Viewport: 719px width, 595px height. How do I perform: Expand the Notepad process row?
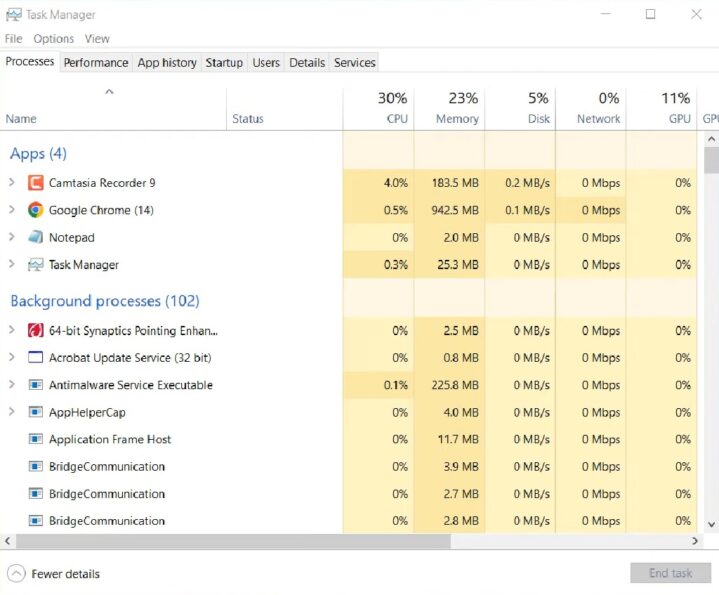click(x=12, y=237)
